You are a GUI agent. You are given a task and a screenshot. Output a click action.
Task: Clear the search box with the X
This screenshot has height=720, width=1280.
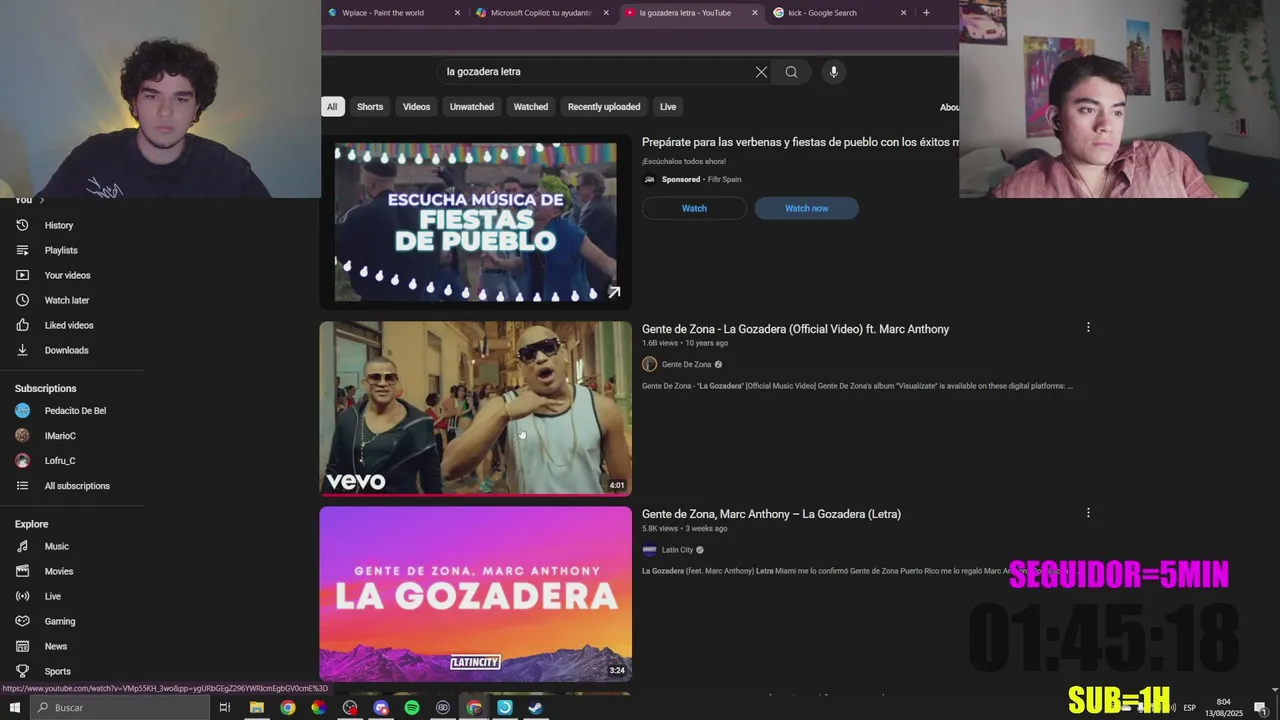[761, 72]
